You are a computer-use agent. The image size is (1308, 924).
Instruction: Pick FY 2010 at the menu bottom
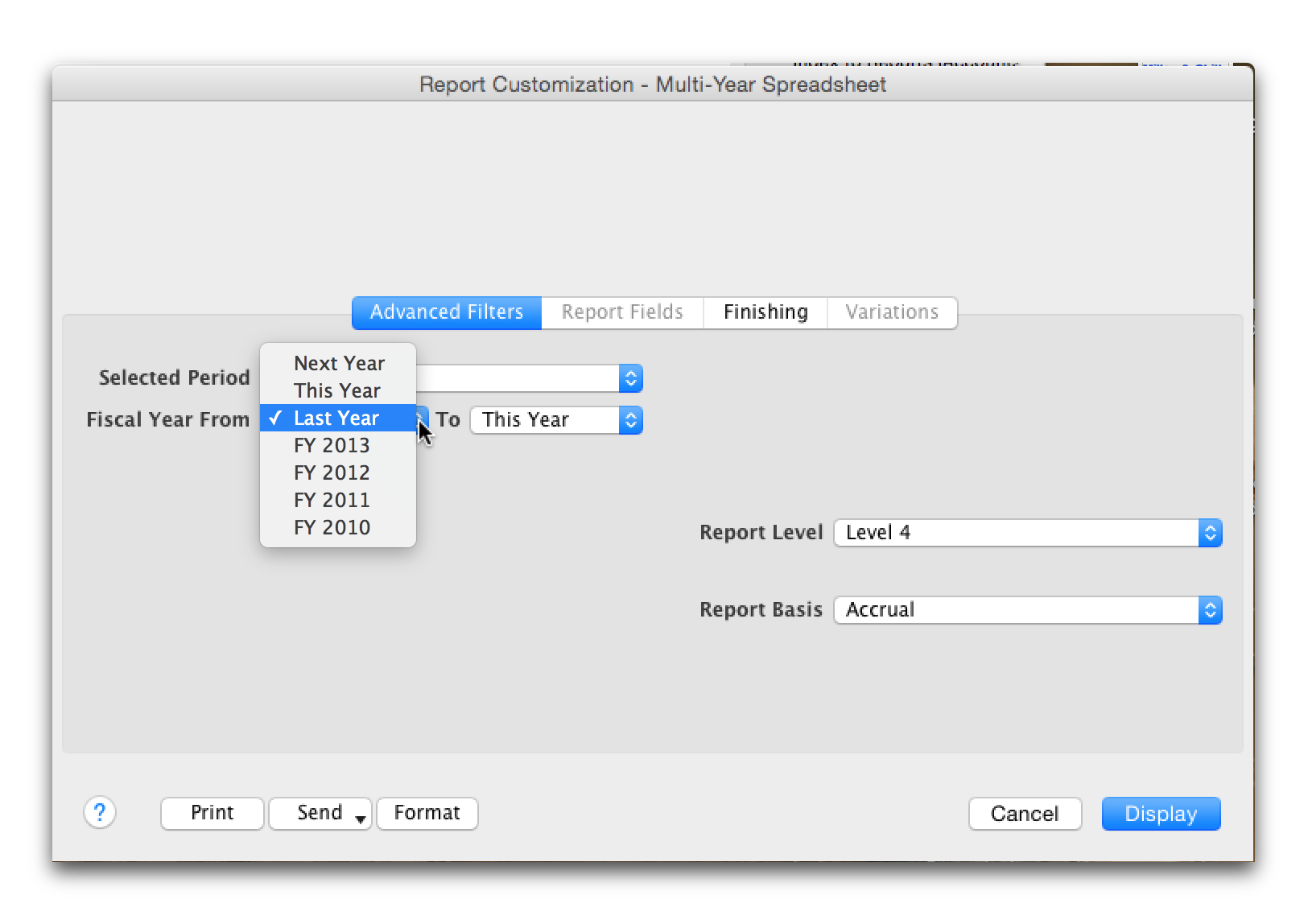pyautogui.click(x=332, y=527)
